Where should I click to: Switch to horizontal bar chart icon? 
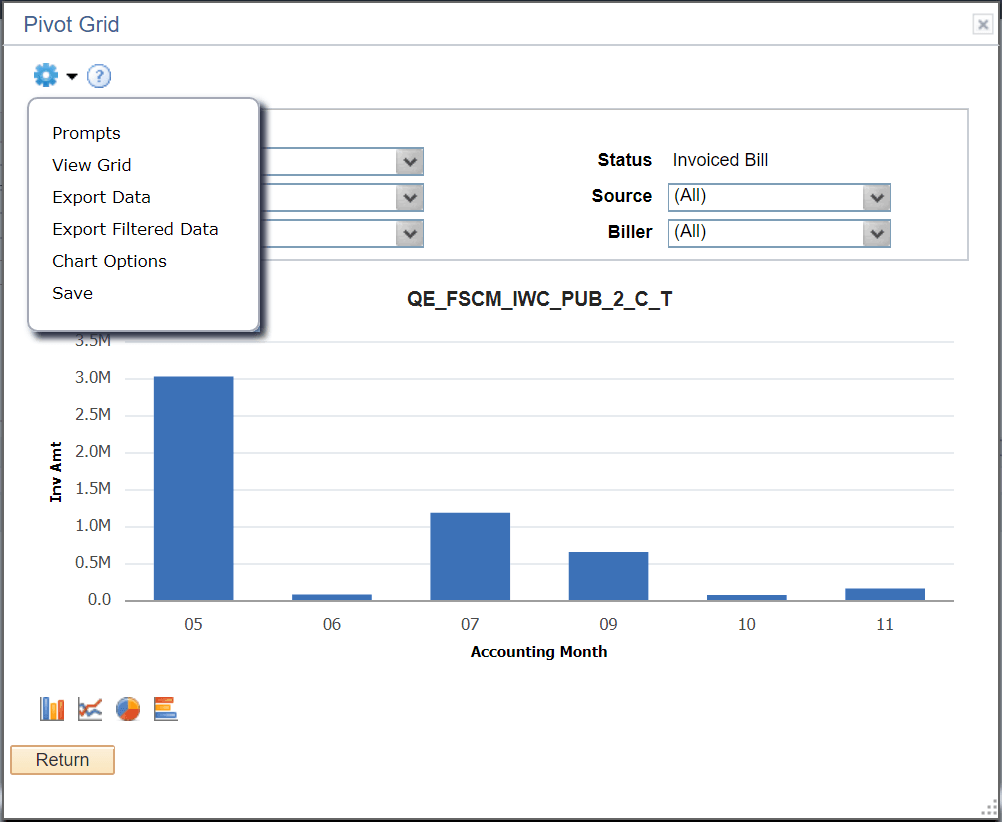(x=166, y=709)
